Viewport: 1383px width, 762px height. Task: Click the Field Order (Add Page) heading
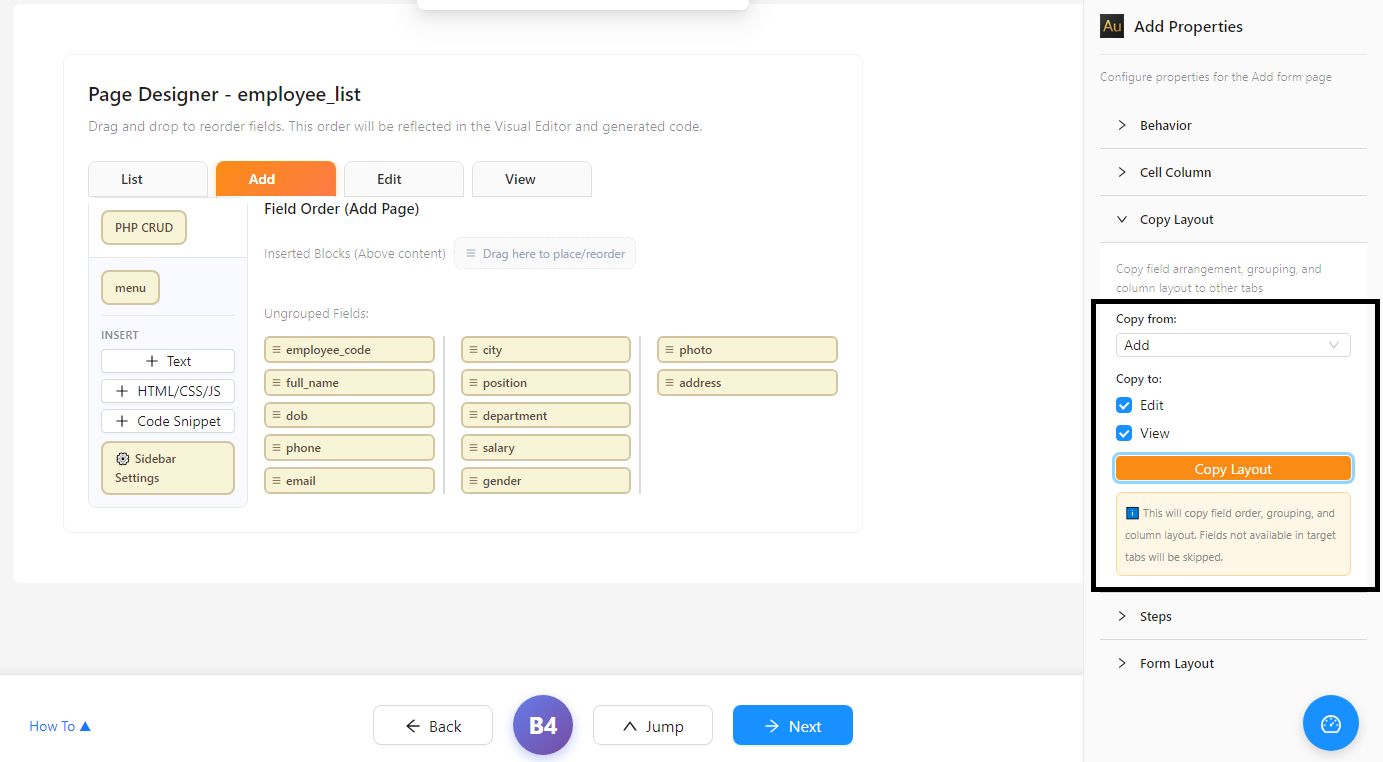(341, 209)
